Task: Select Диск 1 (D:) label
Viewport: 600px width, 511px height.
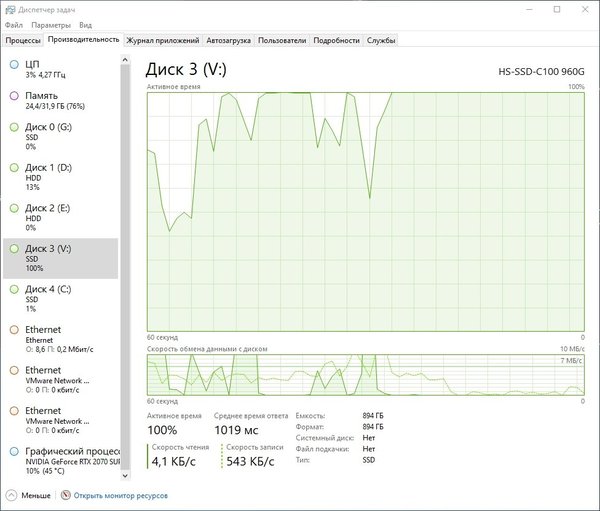Action: (49, 168)
